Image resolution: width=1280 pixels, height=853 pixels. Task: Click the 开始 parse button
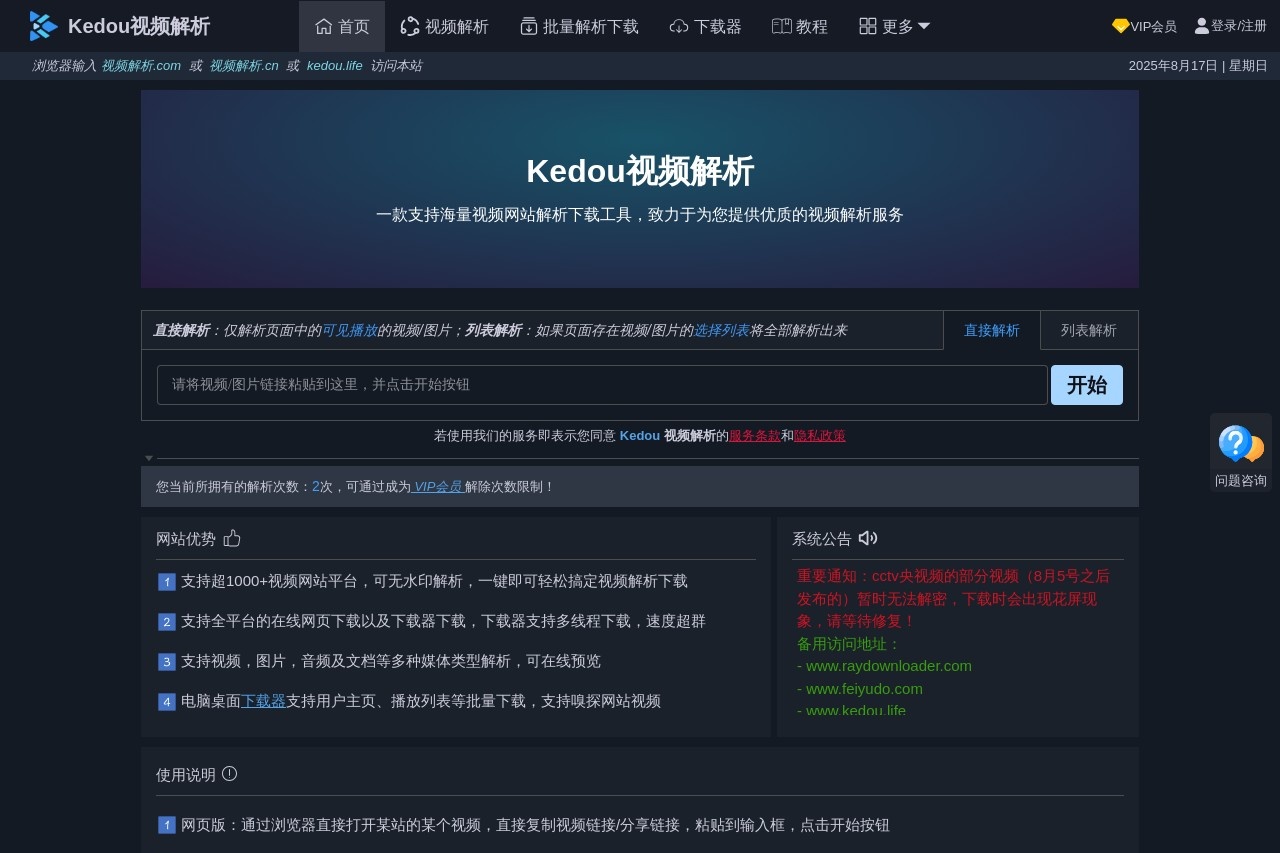[x=1087, y=385]
